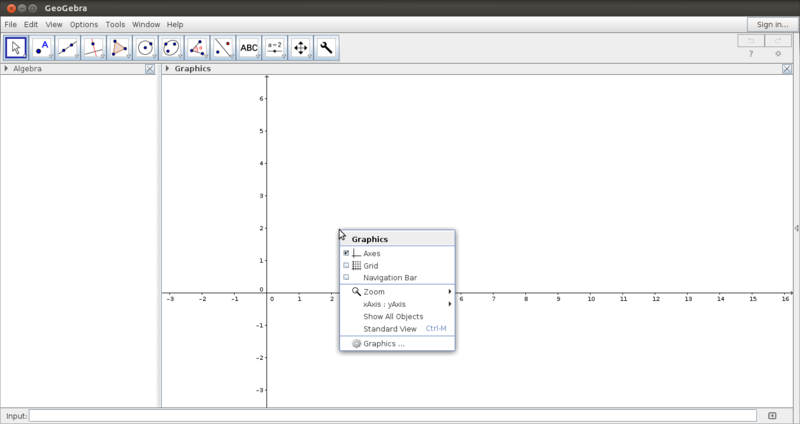Open dropdown arrow of Polygon tool
The width and height of the screenshot is (800, 424).
pyautogui.click(x=129, y=57)
